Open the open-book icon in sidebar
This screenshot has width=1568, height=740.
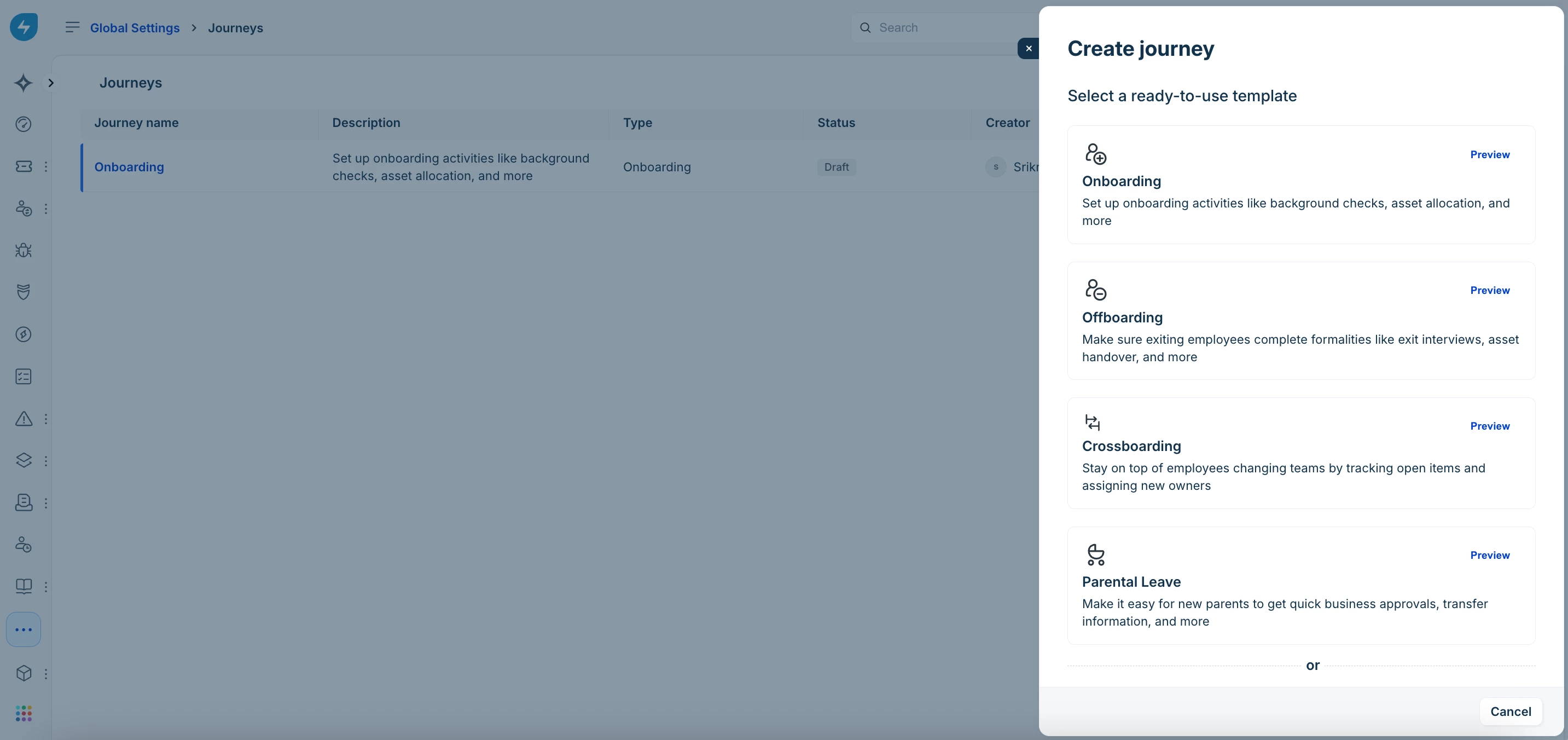(23, 586)
